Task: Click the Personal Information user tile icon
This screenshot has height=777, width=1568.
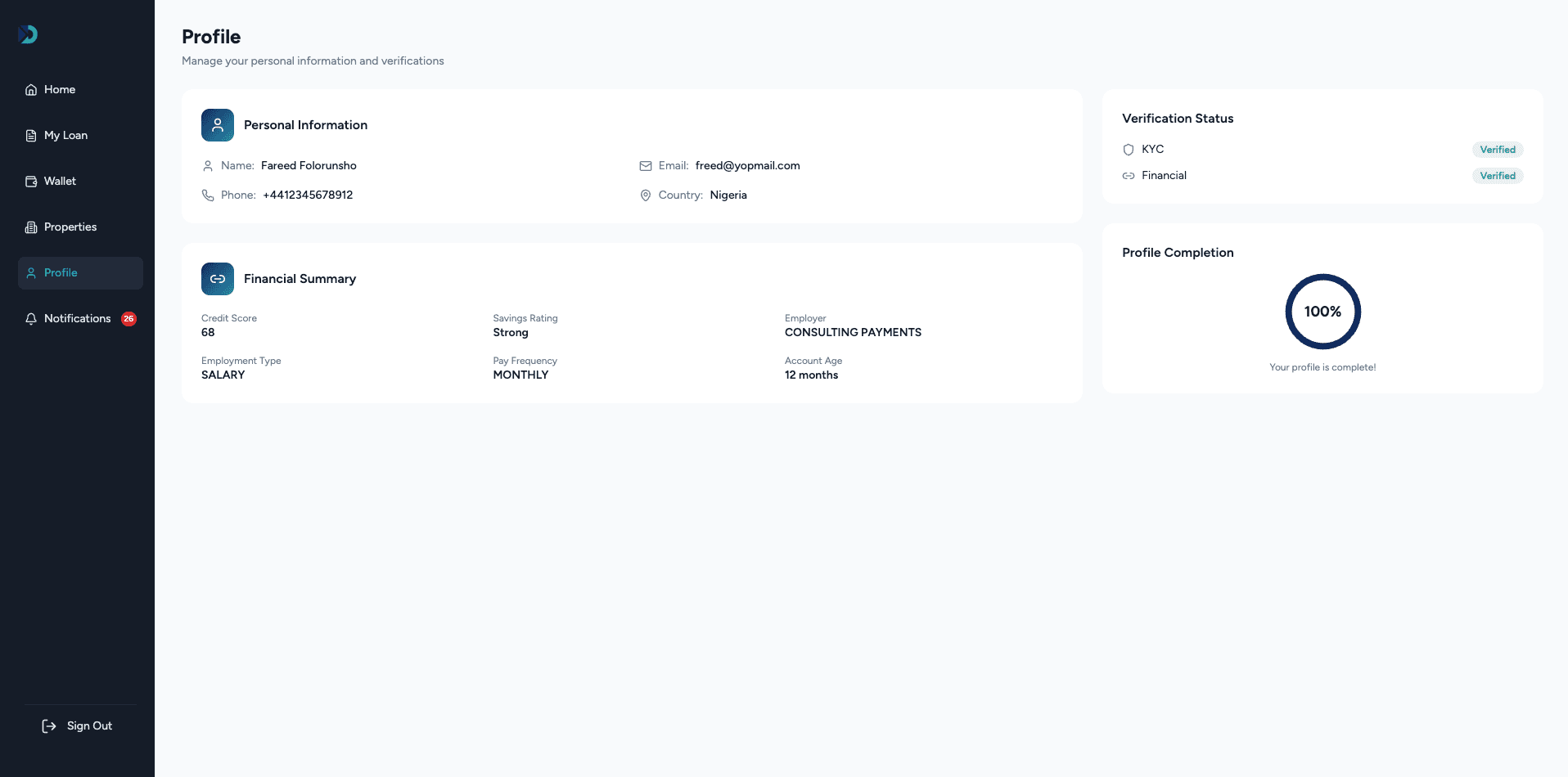Action: (218, 125)
